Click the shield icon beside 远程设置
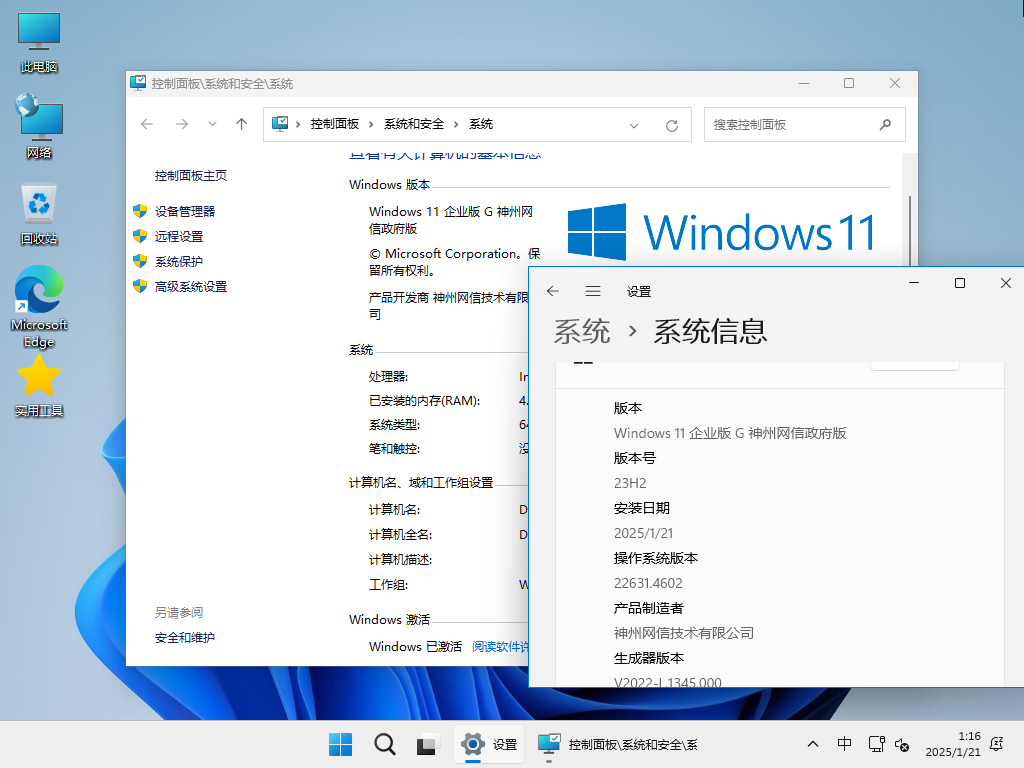 pos(140,236)
